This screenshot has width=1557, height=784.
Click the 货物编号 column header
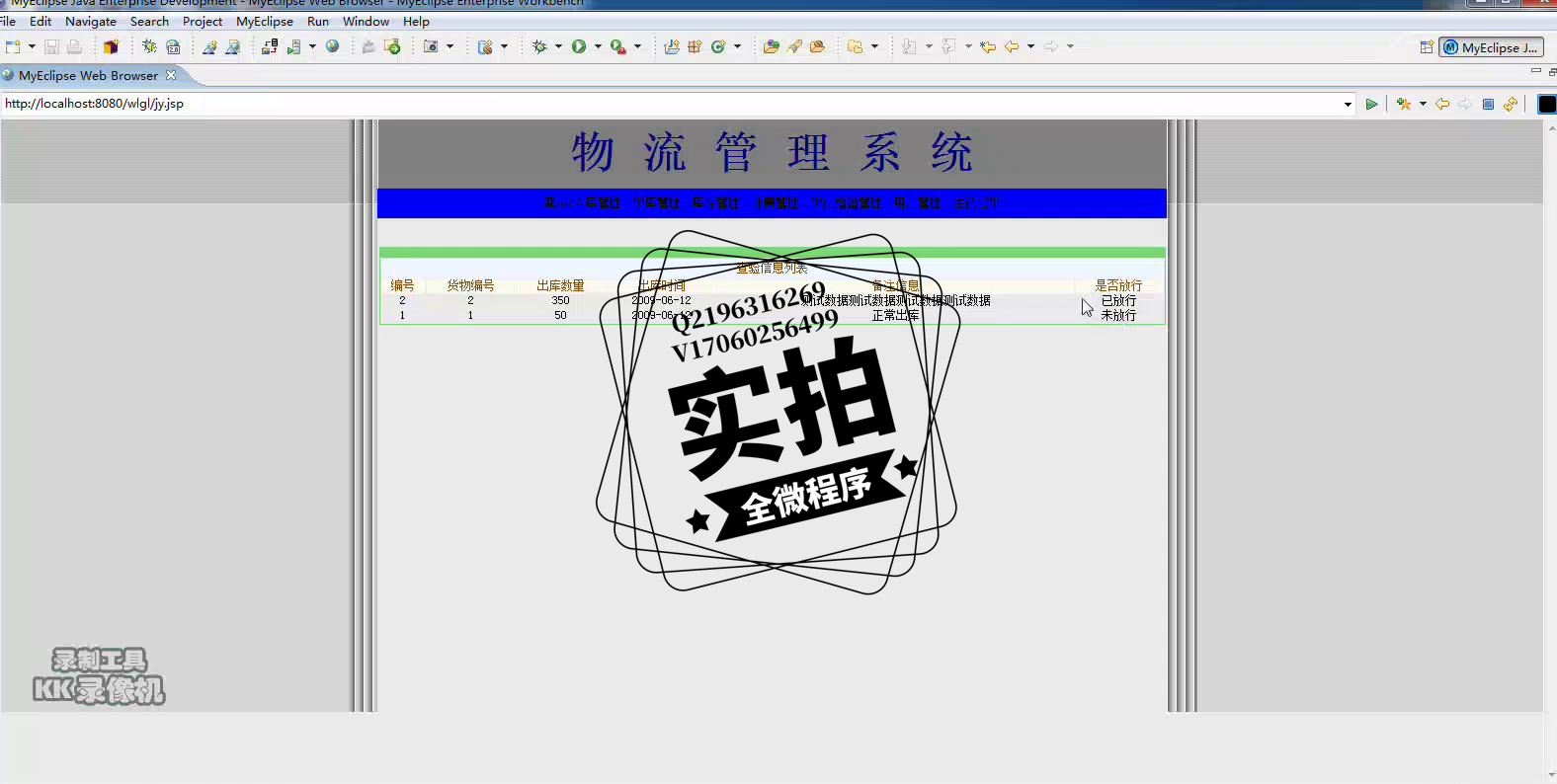[x=470, y=285]
